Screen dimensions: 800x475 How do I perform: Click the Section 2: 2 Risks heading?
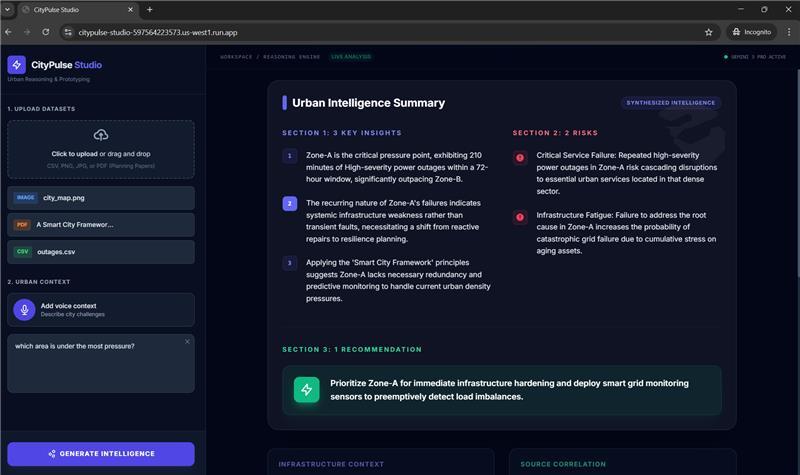point(555,133)
